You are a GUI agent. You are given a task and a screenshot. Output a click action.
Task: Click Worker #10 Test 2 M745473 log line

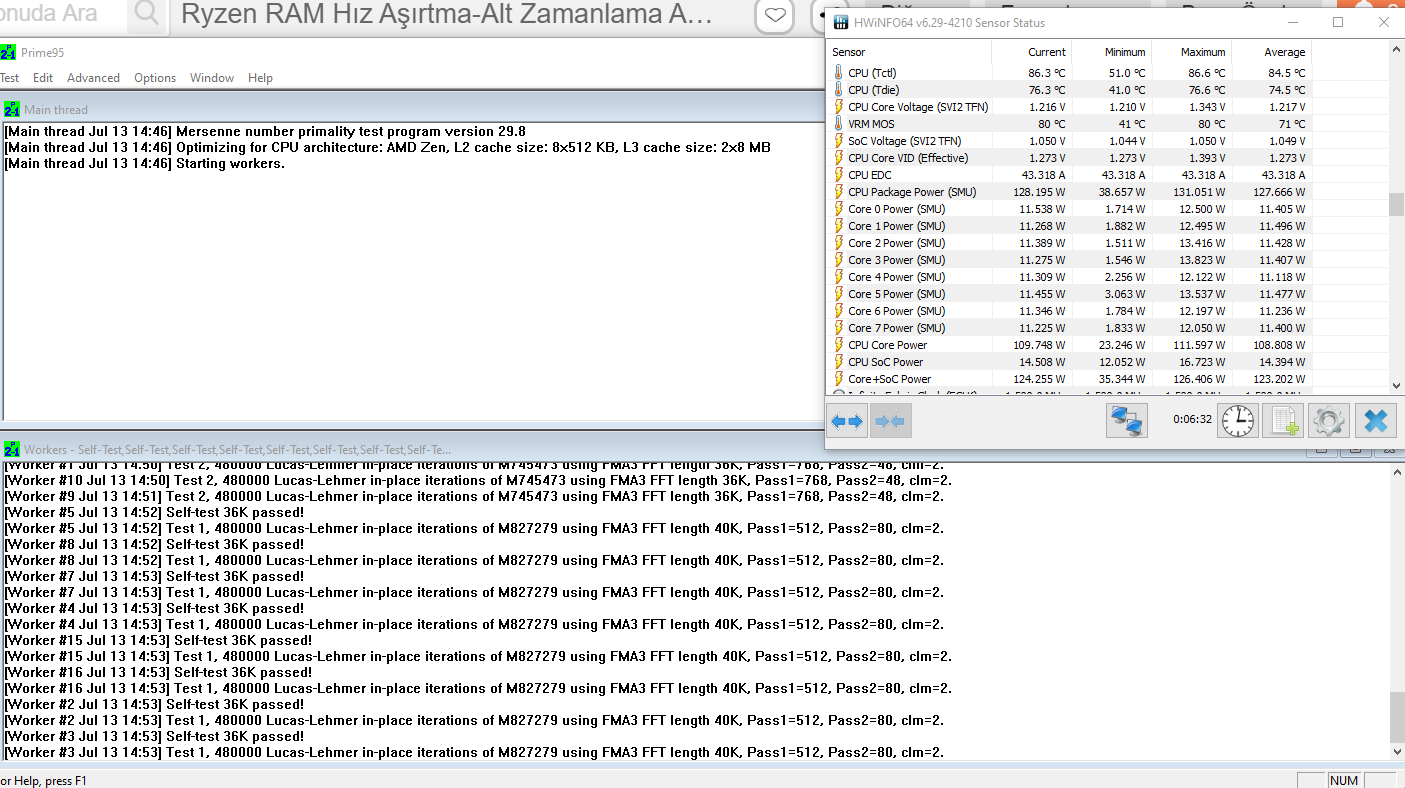coord(478,480)
